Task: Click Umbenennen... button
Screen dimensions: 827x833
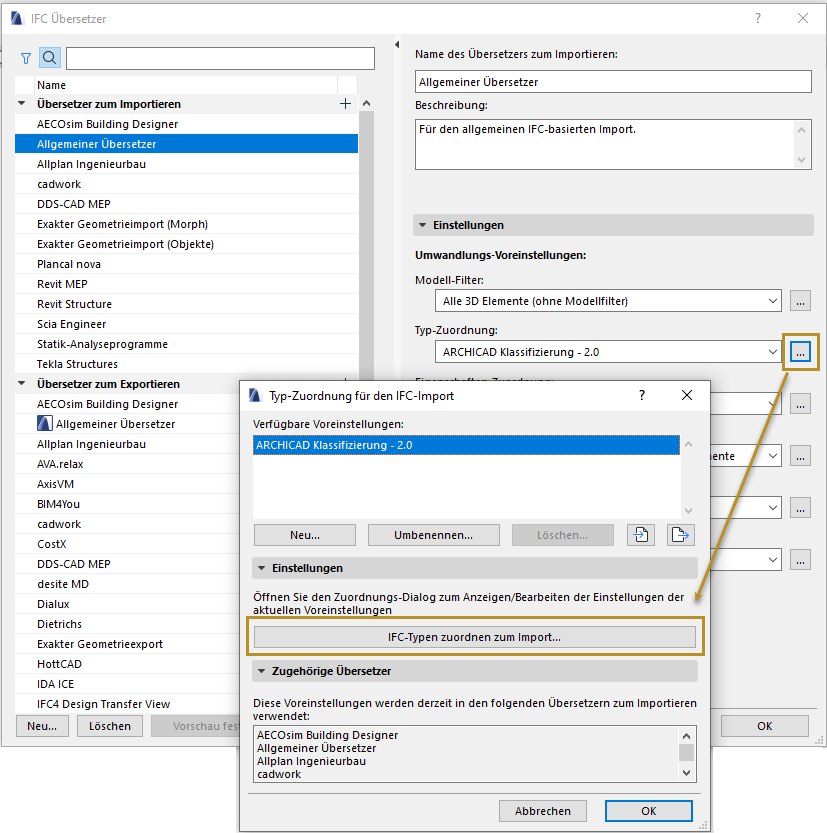Action: pos(433,535)
